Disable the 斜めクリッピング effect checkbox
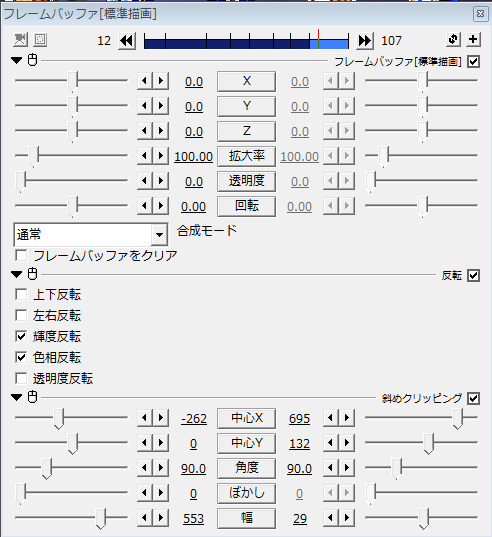This screenshot has width=492, height=537. click(x=474, y=398)
